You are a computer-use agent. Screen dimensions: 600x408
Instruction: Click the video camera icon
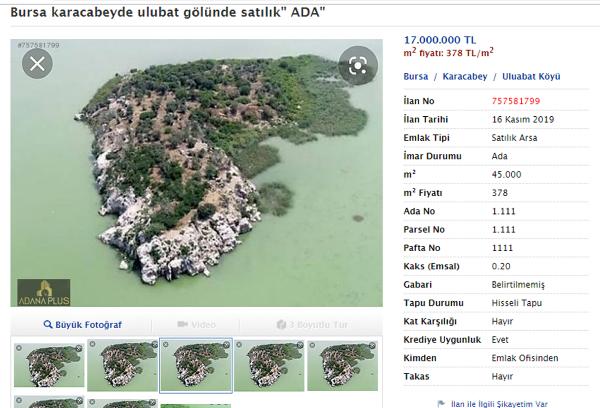pyautogui.click(x=183, y=325)
